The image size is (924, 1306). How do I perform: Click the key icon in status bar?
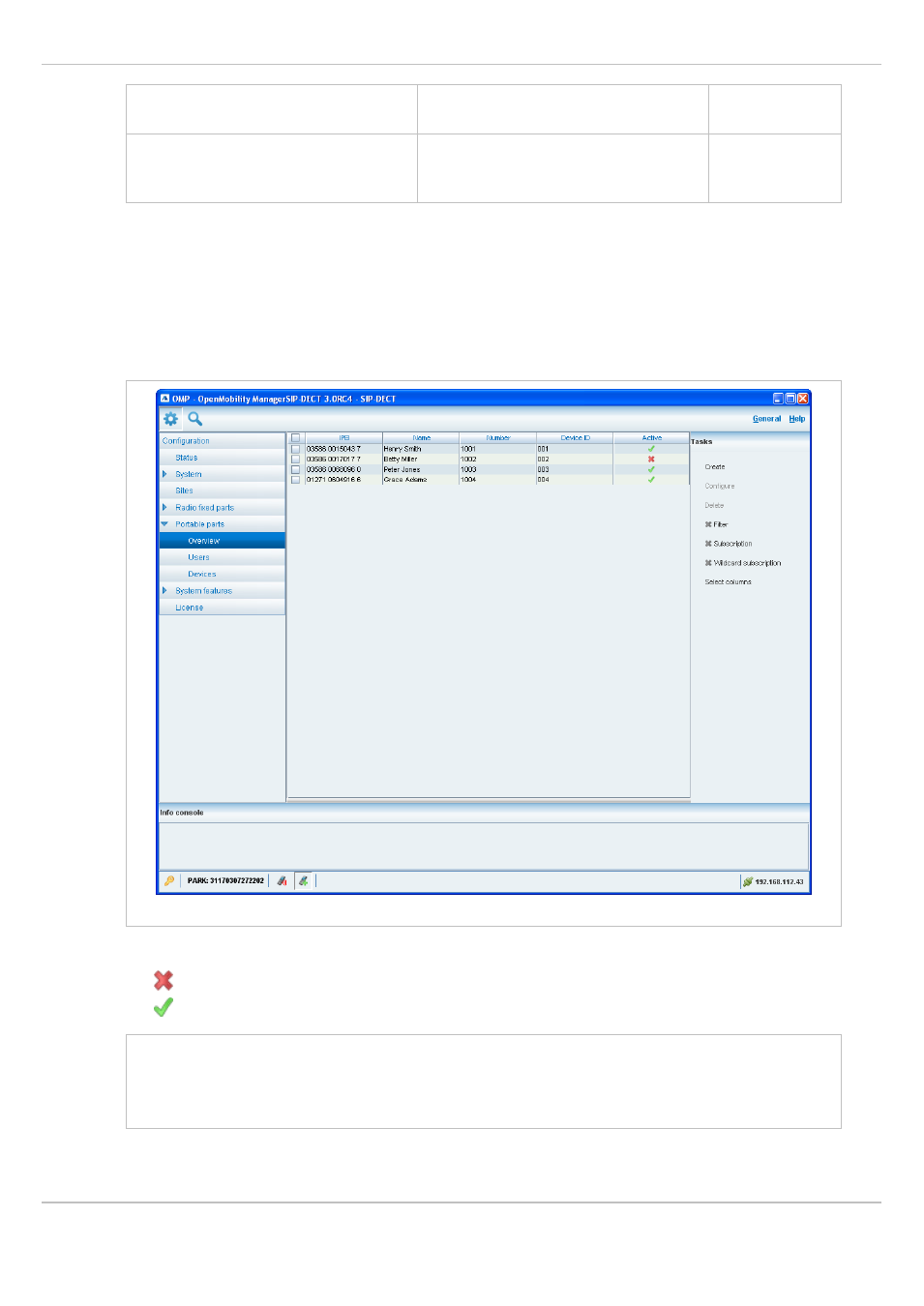point(169,881)
